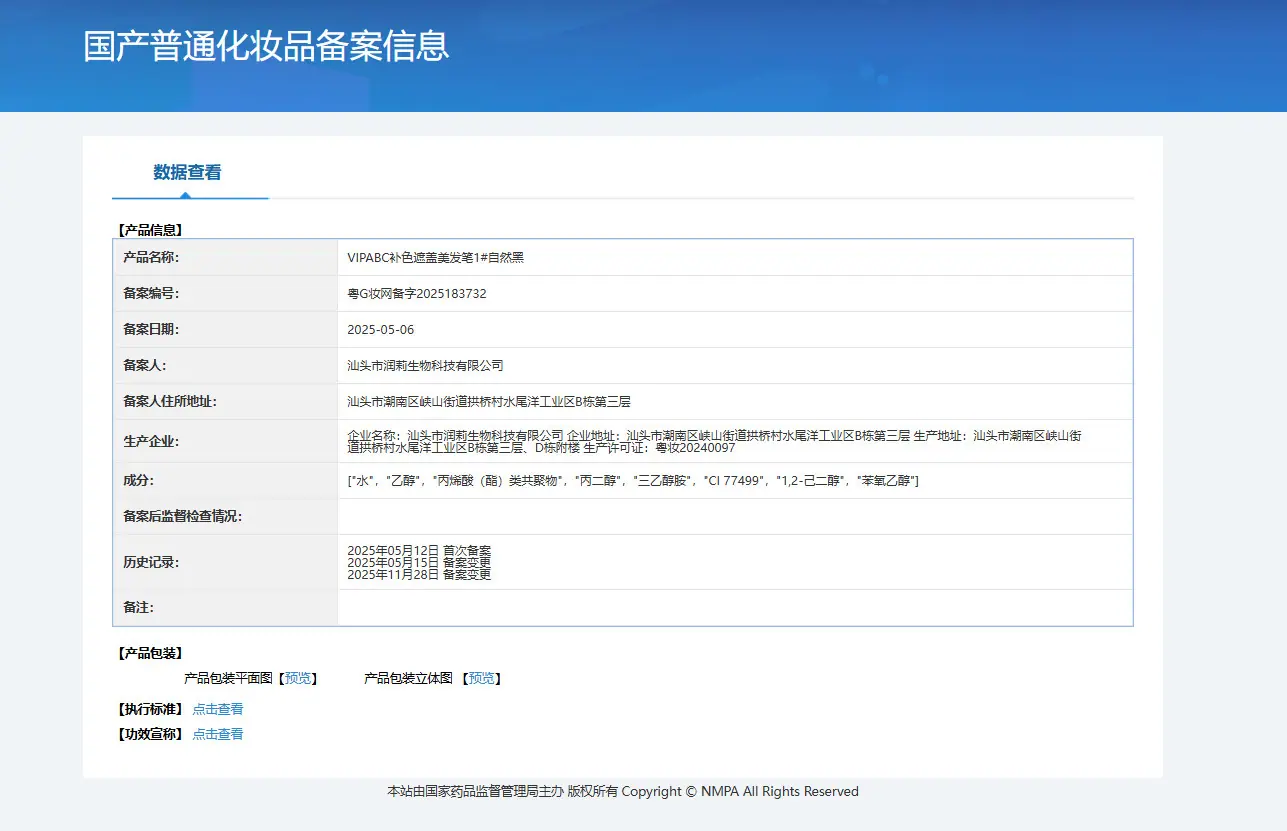Click the 产品信息 section heading
Screen dimensions: 1287x831
pos(150,229)
